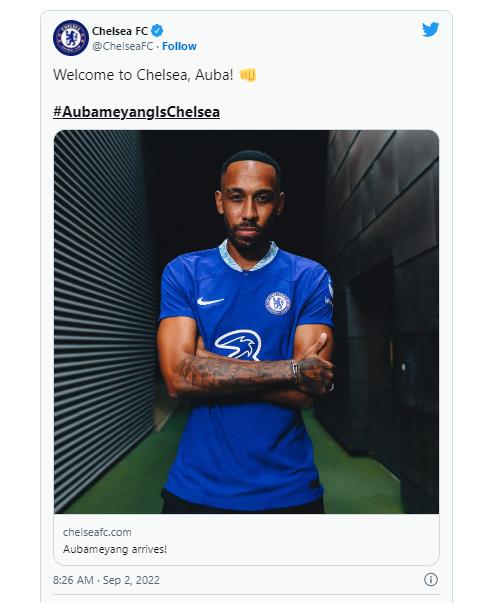Open the #AubameyangIsChelsea hashtag
The height and width of the screenshot is (603, 490).
[x=137, y=112]
